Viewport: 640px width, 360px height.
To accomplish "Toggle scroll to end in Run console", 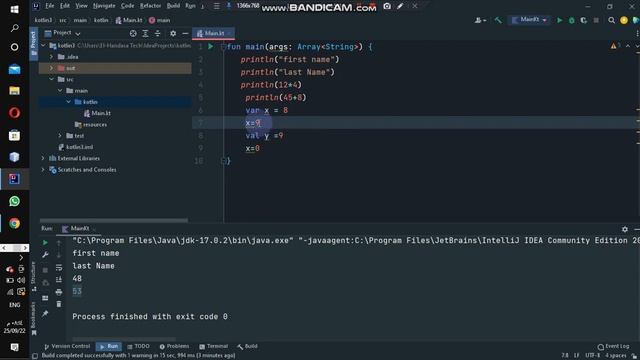I will (59, 280).
